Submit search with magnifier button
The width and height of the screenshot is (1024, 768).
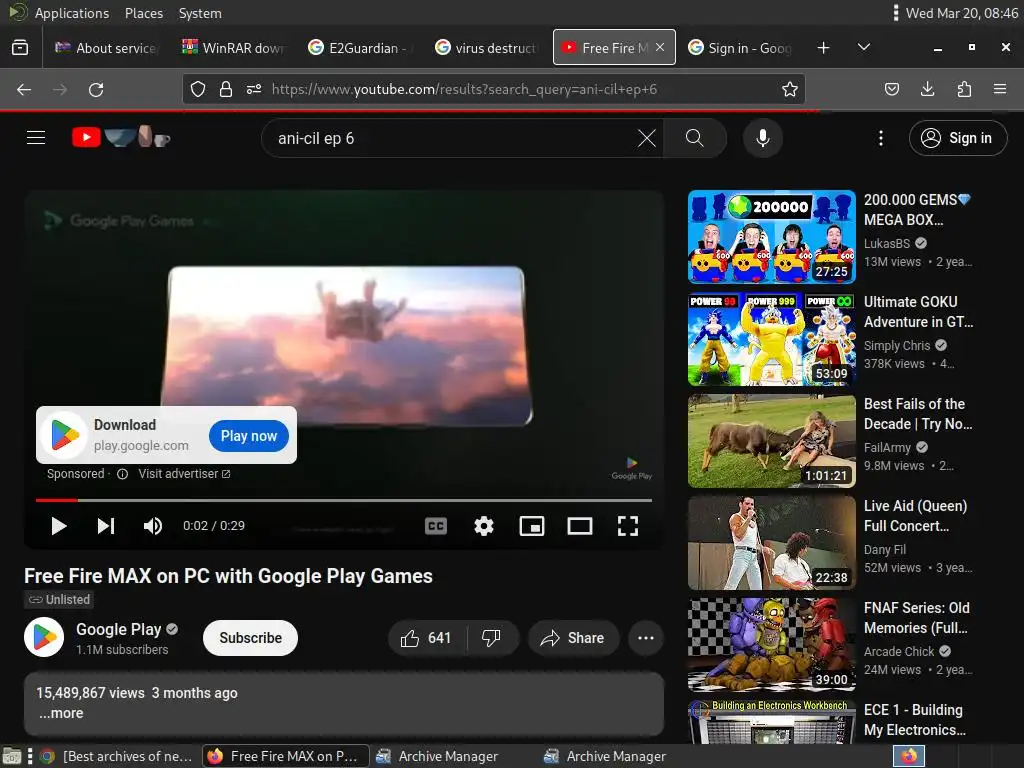click(x=695, y=138)
